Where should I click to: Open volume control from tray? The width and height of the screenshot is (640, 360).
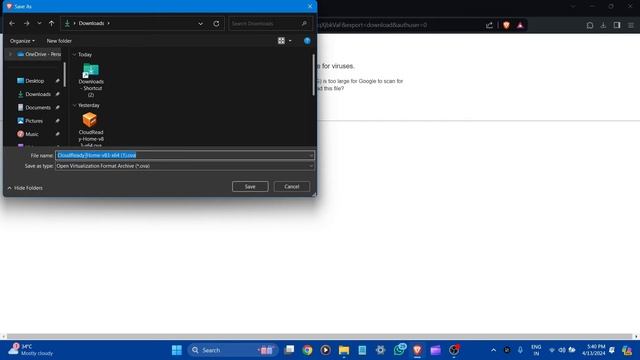(562, 350)
